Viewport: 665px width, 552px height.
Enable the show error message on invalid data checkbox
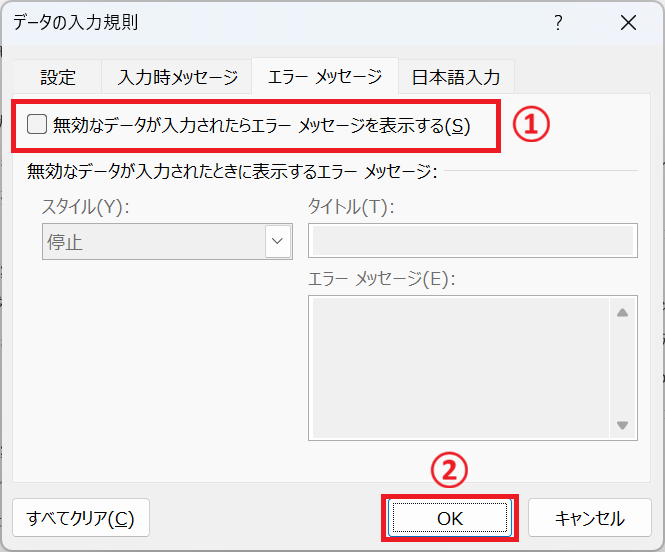click(37, 125)
